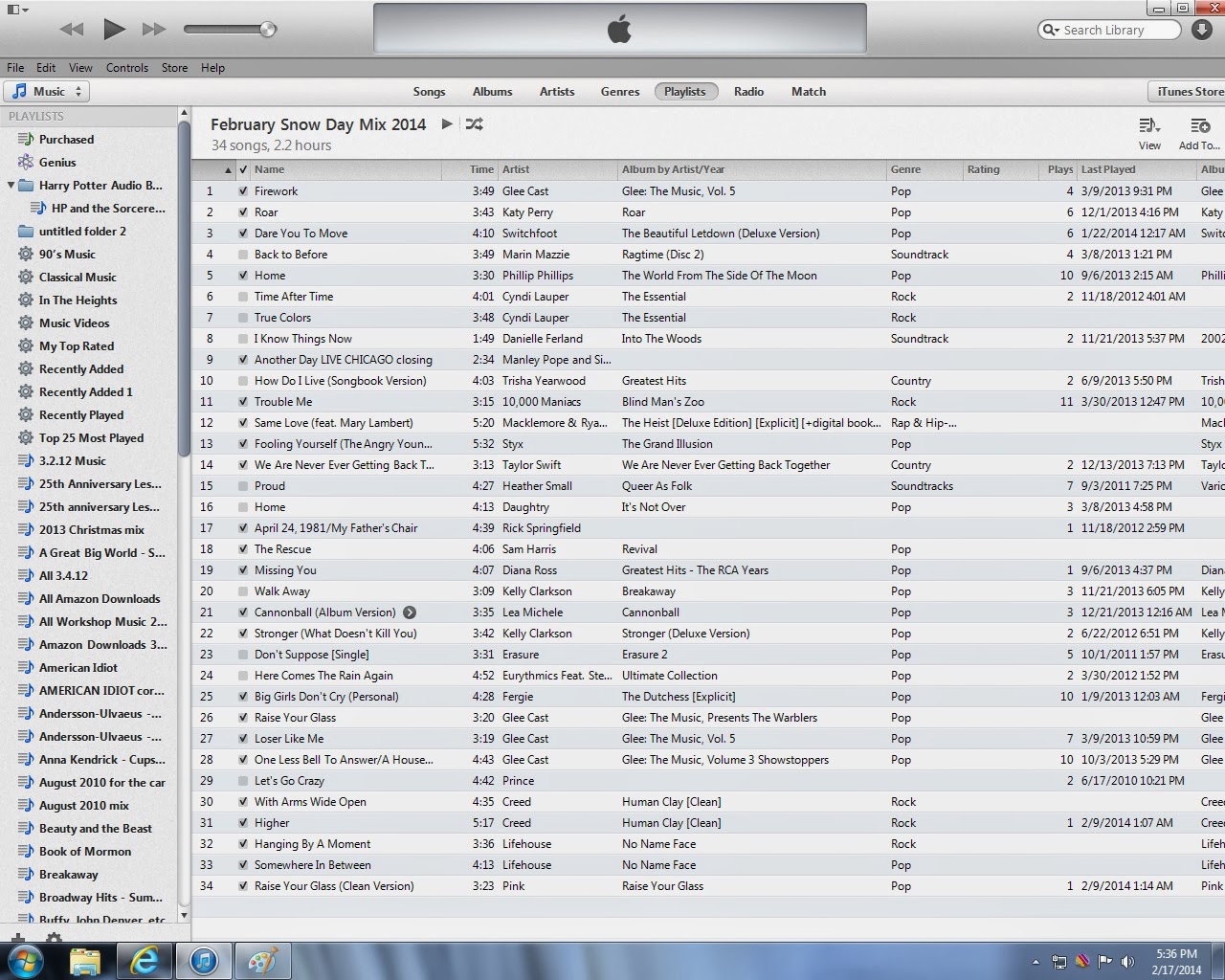Open the window menu dropdown at top-left
The image size is (1225, 980).
pyautogui.click(x=18, y=9)
